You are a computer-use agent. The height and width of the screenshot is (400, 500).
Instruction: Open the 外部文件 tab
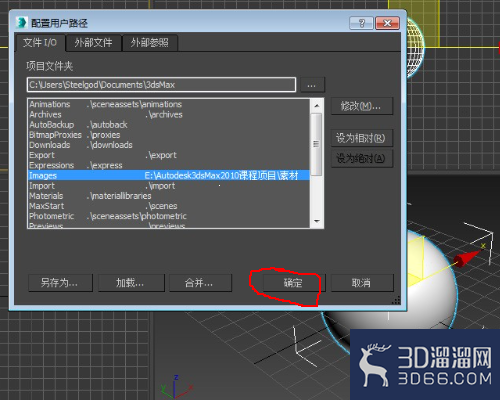pos(93,43)
